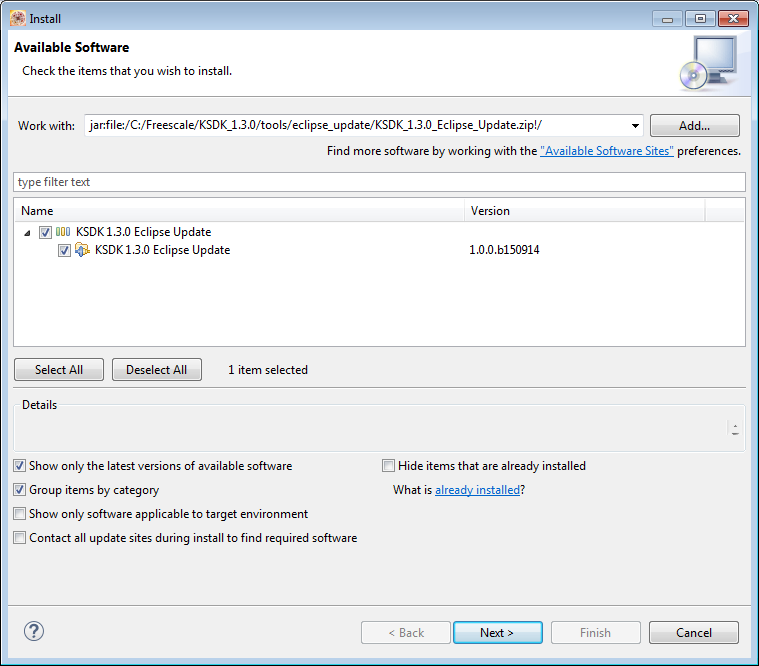This screenshot has height=666, width=759.
Task: Click the Add... button
Action: (x=695, y=126)
